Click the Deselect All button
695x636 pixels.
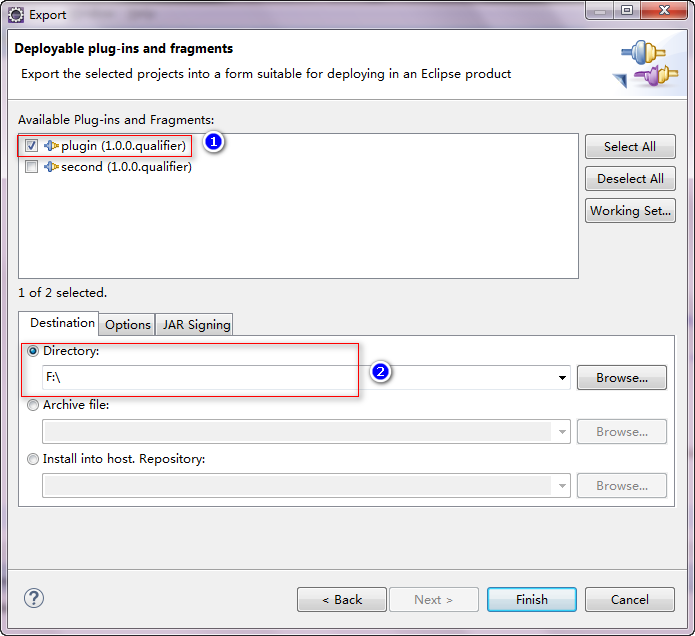coord(630,179)
